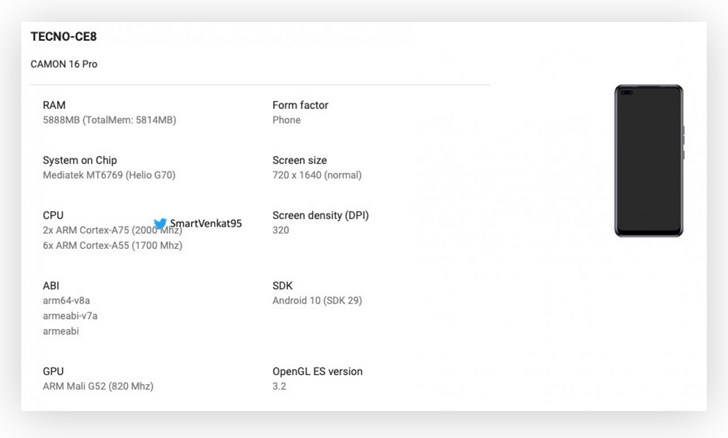Click the Form factor heading
Viewport: 728px width, 438px height.
[x=300, y=105]
